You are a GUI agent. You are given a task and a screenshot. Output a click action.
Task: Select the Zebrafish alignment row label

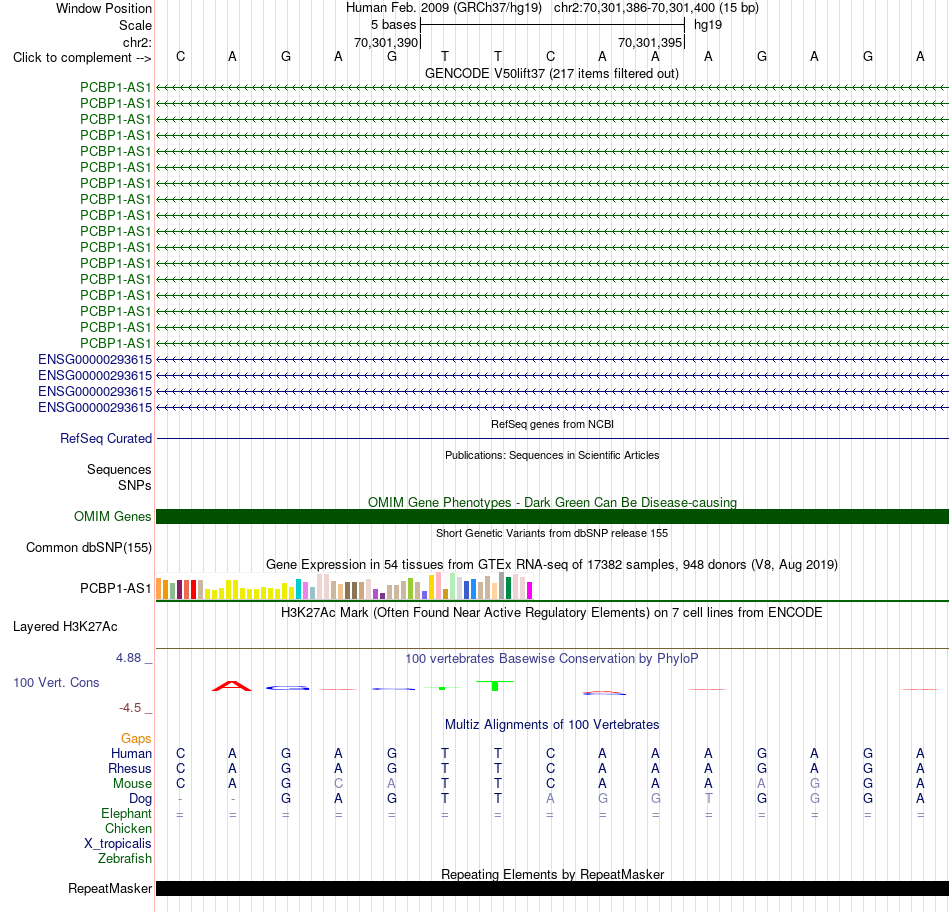click(x=125, y=859)
